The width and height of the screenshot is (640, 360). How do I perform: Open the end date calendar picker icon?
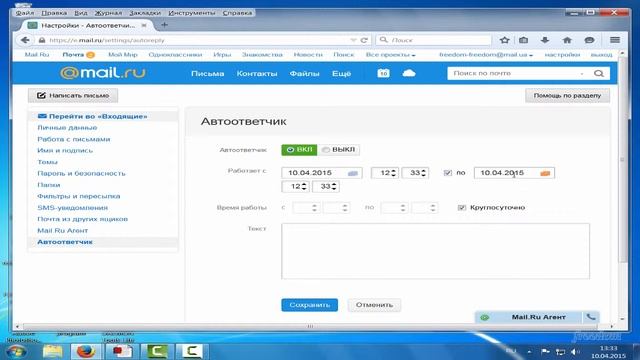click(x=545, y=173)
